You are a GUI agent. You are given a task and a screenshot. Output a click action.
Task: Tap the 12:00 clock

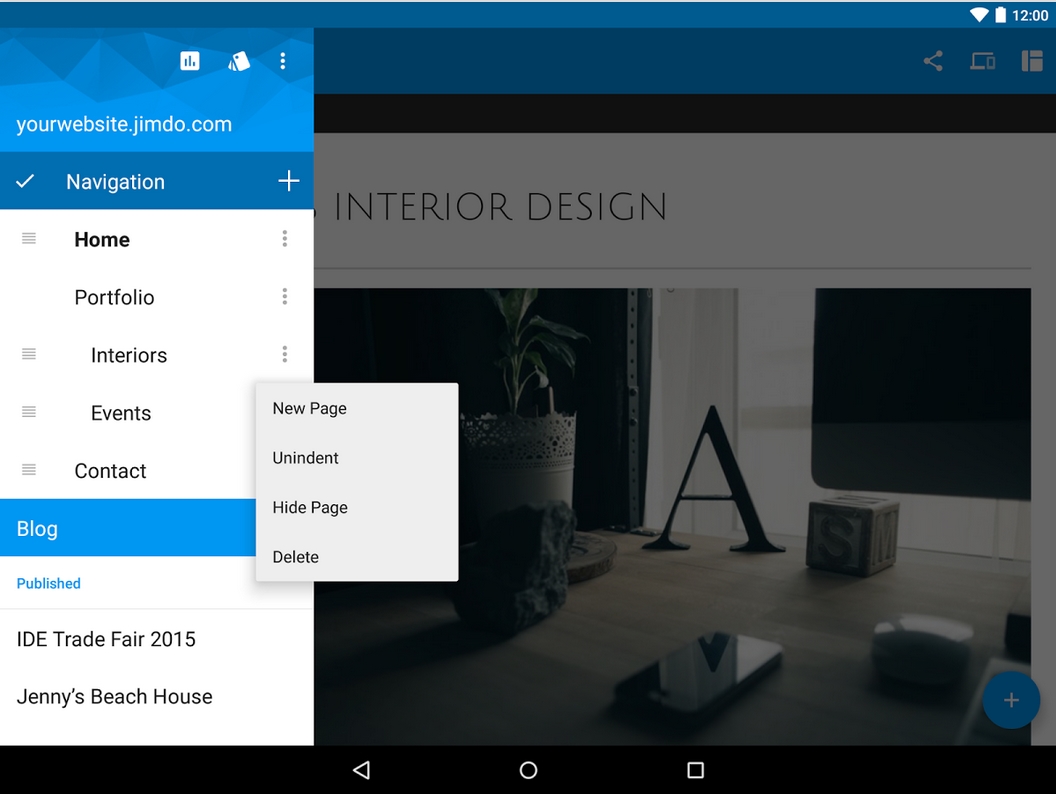pyautogui.click(x=1030, y=15)
